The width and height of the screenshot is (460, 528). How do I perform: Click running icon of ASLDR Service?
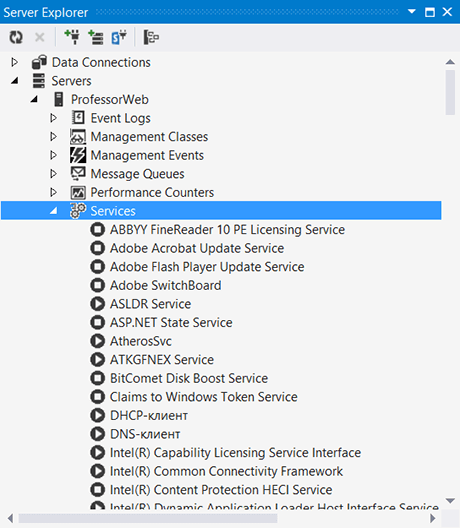(98, 304)
